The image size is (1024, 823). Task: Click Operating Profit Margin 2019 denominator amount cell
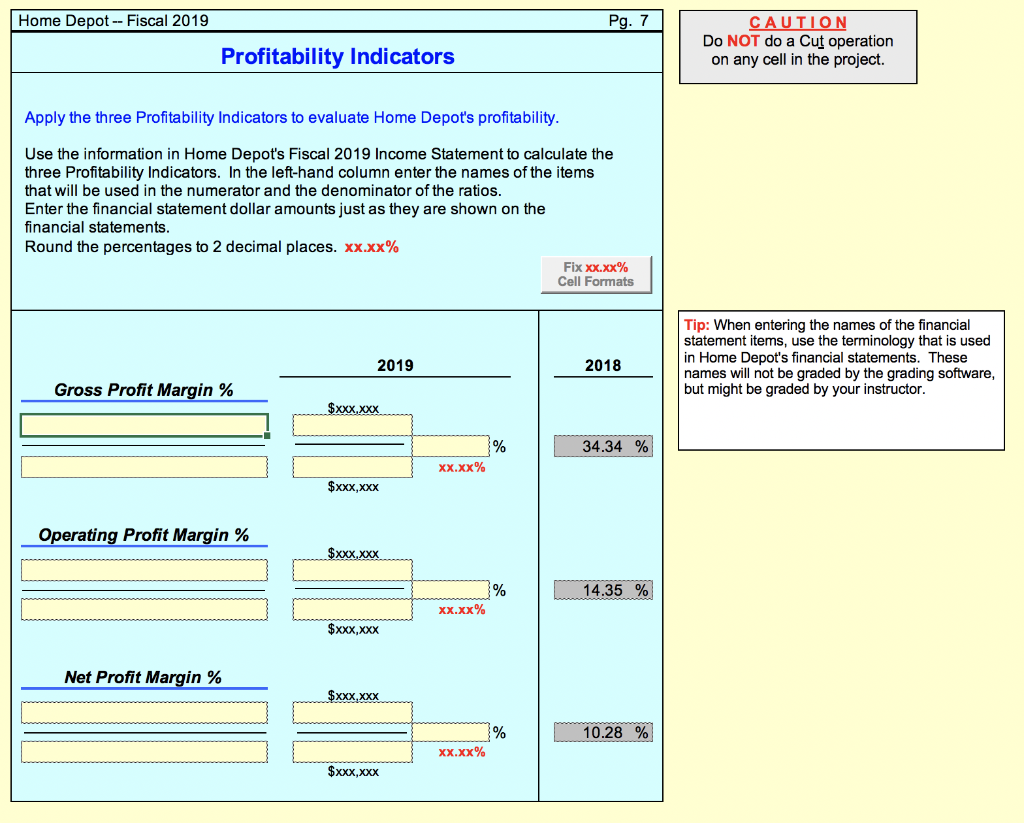click(352, 609)
